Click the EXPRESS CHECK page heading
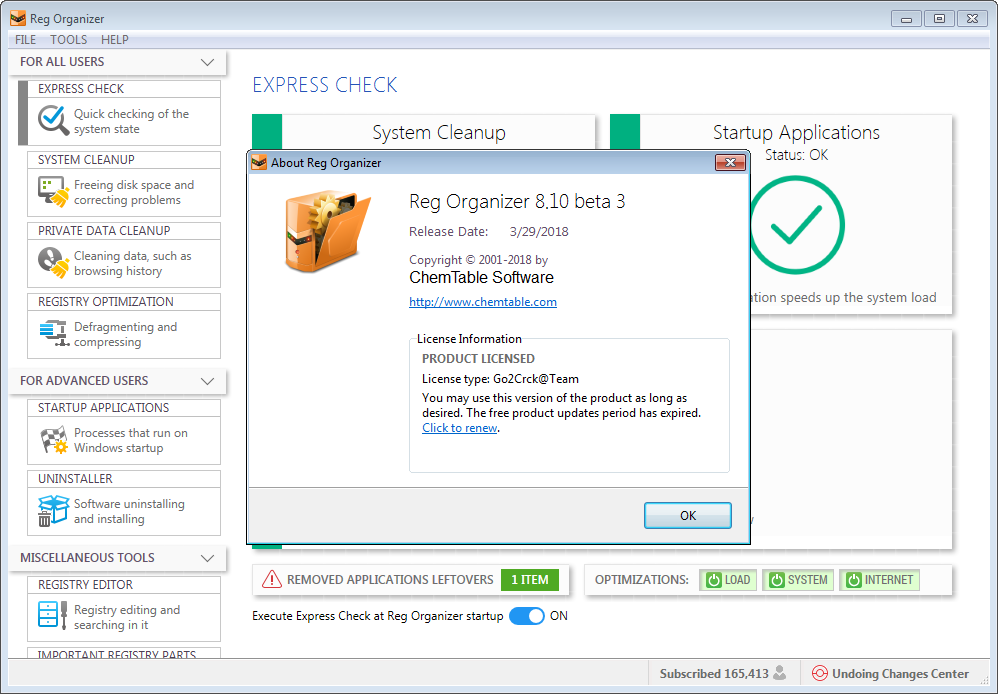The image size is (998, 694). (x=325, y=85)
